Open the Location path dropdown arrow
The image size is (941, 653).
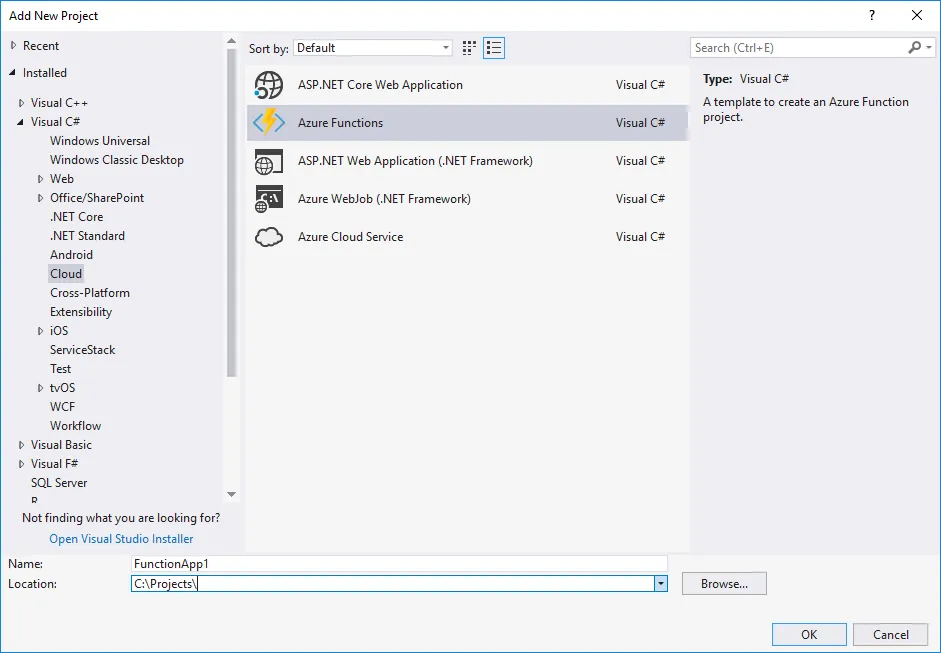click(x=661, y=583)
